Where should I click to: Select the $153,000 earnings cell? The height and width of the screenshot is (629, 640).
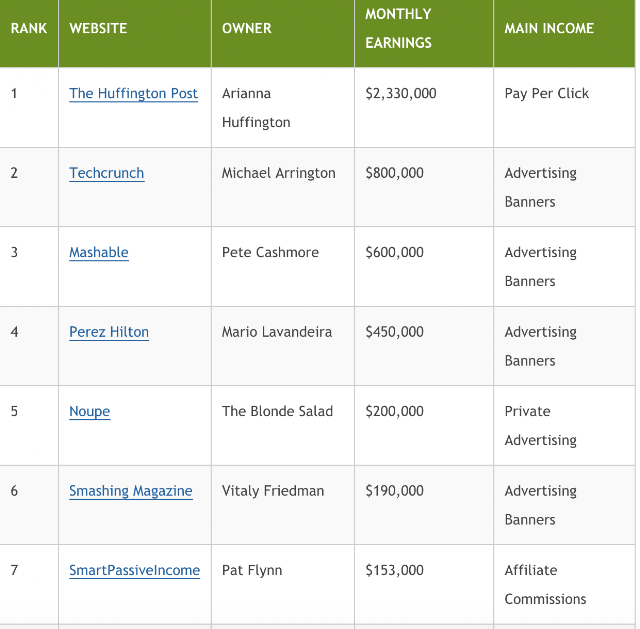click(x=424, y=585)
